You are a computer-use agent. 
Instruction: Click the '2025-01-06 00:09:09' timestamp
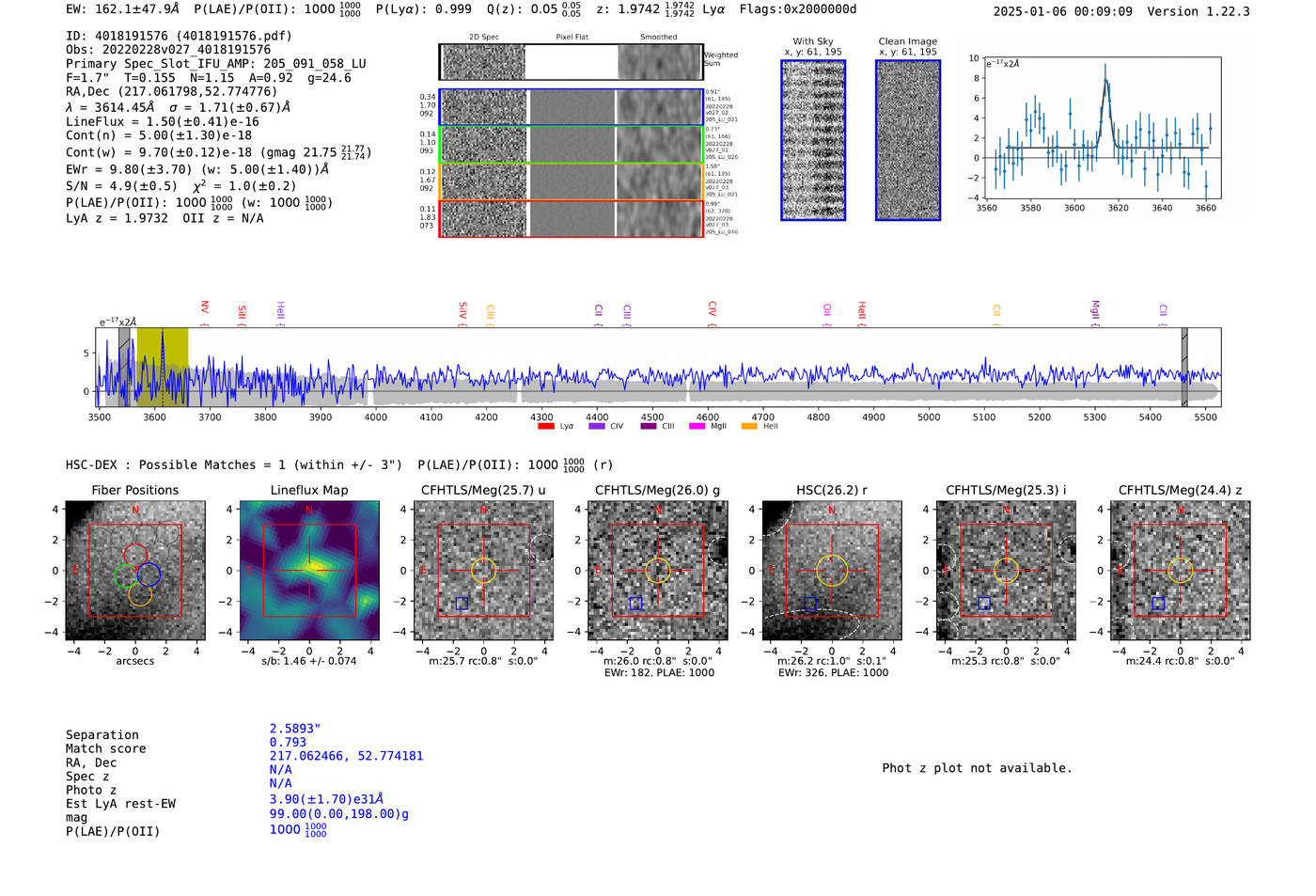[x=1063, y=11]
